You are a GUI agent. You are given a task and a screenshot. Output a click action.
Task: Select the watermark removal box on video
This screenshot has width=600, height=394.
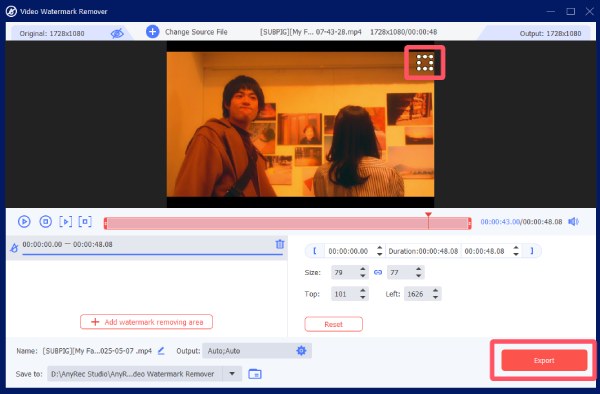click(x=425, y=63)
